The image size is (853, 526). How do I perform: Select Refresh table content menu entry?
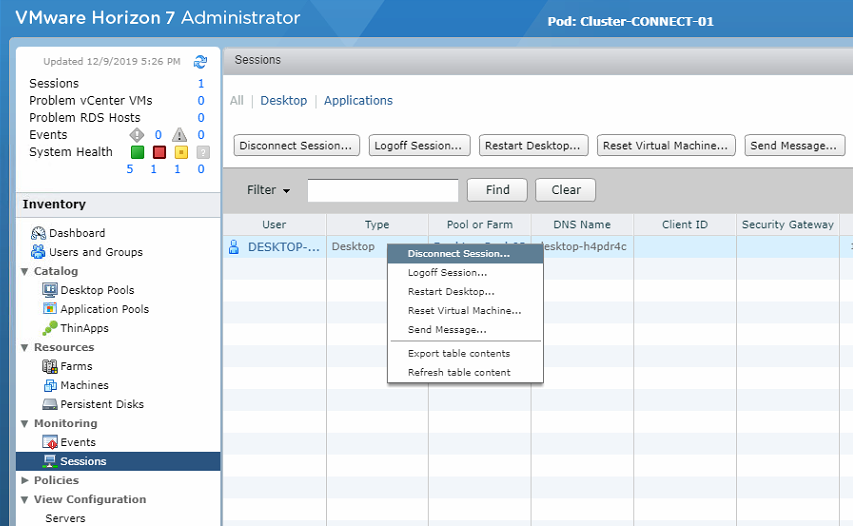(x=465, y=373)
